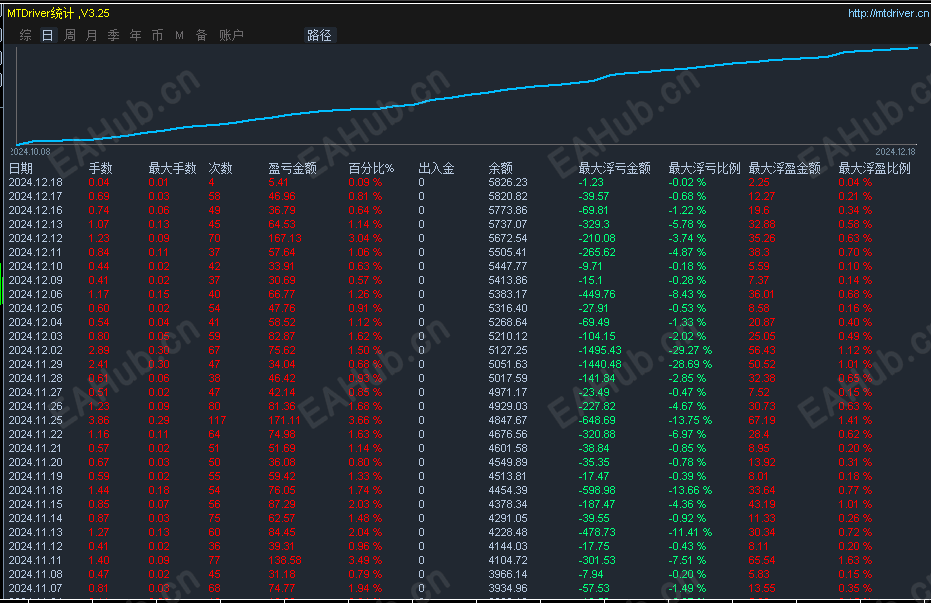Select the 2024.11.11 date cell
This screenshot has width=931, height=603.
point(35,560)
